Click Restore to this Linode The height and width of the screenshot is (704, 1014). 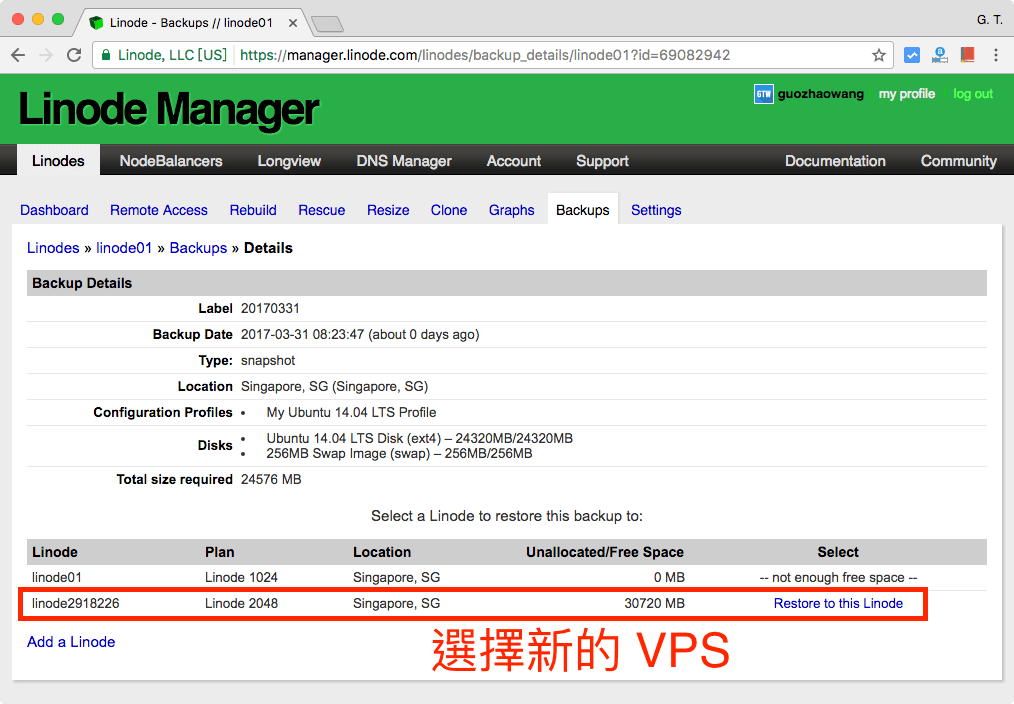tap(837, 603)
